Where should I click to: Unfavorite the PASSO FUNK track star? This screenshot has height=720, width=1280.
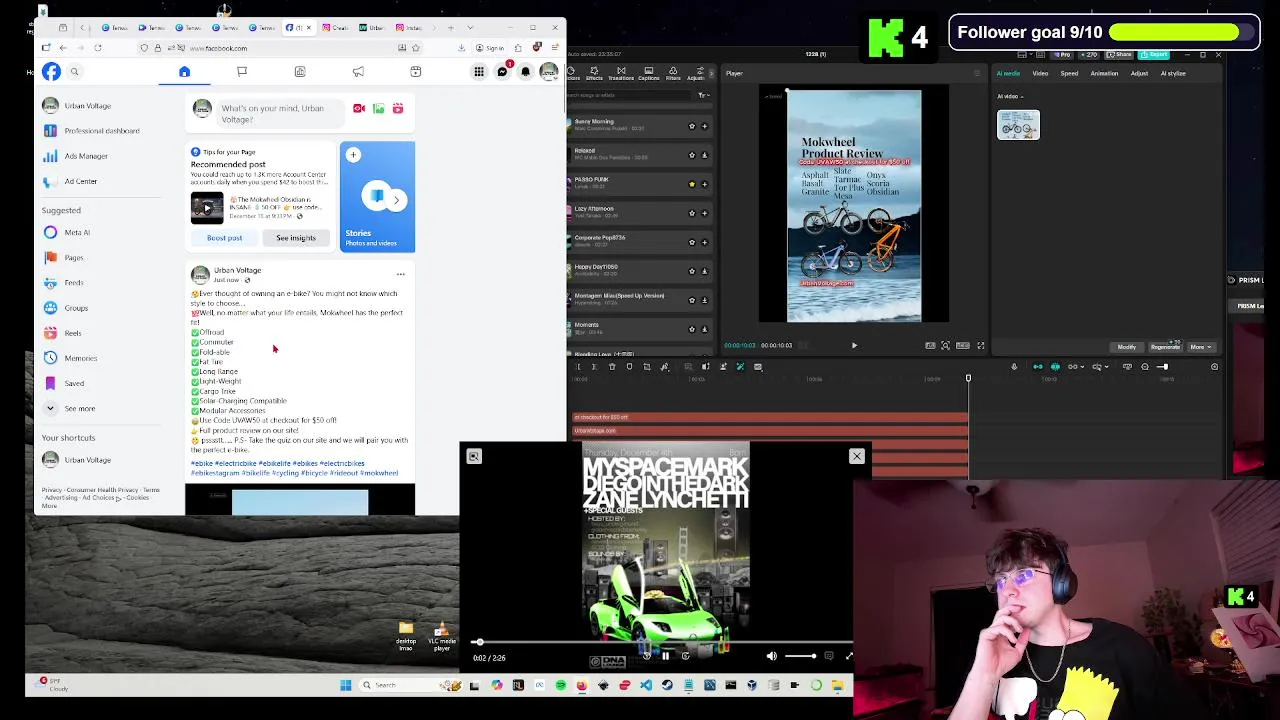691,184
